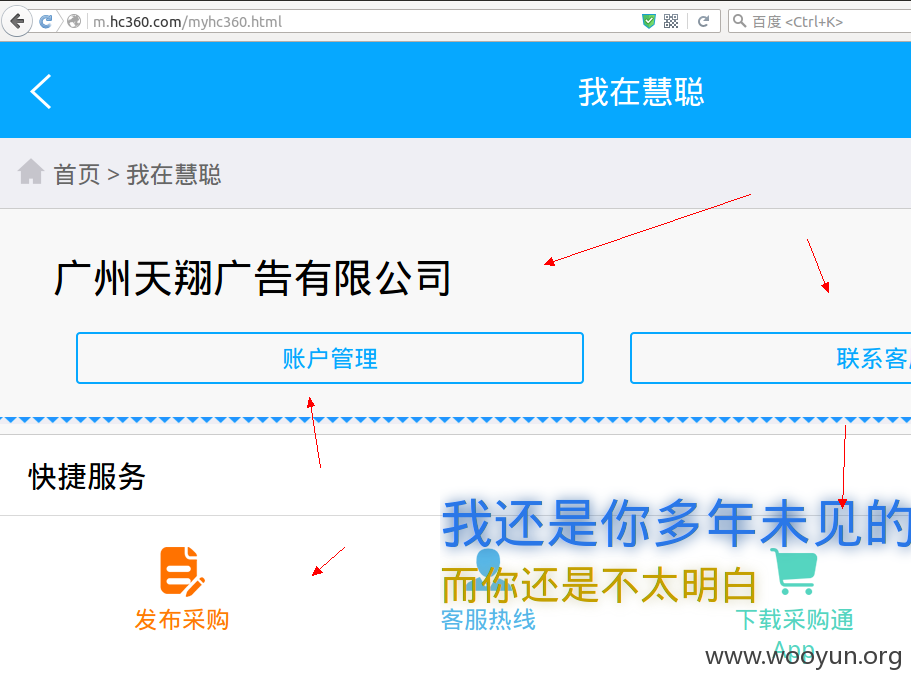Click 快捷服务 section heading
The height and width of the screenshot is (685, 911).
[87, 477]
